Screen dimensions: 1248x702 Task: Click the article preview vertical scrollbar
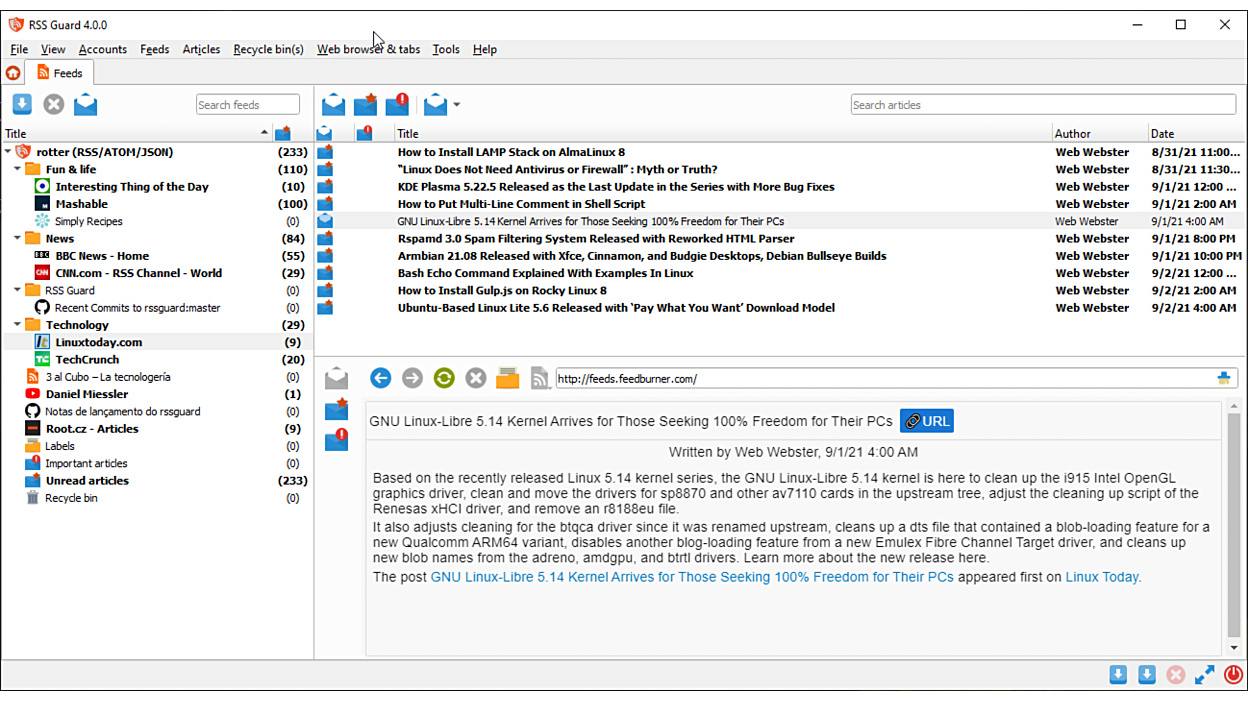coord(1233,520)
